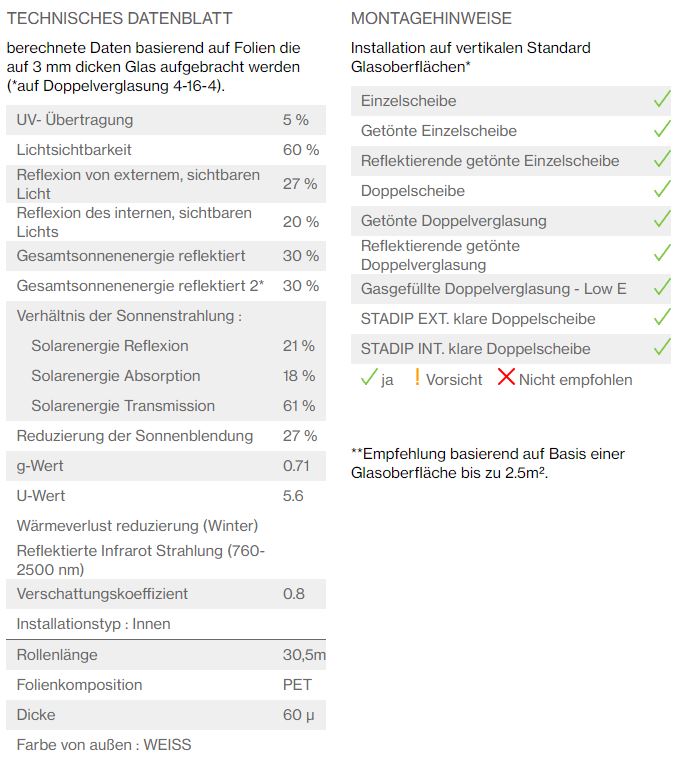Select the checkmark for Reflektierende getönte Einzelscheibe
This screenshot has width=681, height=763.
(x=662, y=159)
